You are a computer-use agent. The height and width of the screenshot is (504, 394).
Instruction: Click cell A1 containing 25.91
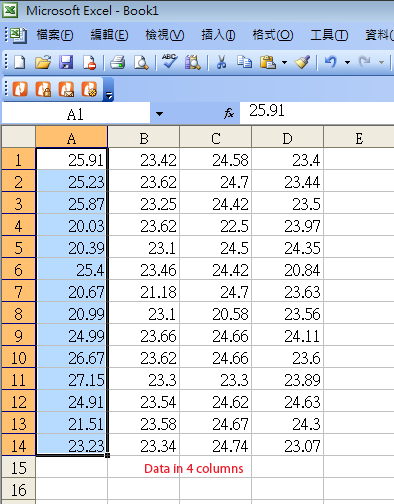pos(72,159)
